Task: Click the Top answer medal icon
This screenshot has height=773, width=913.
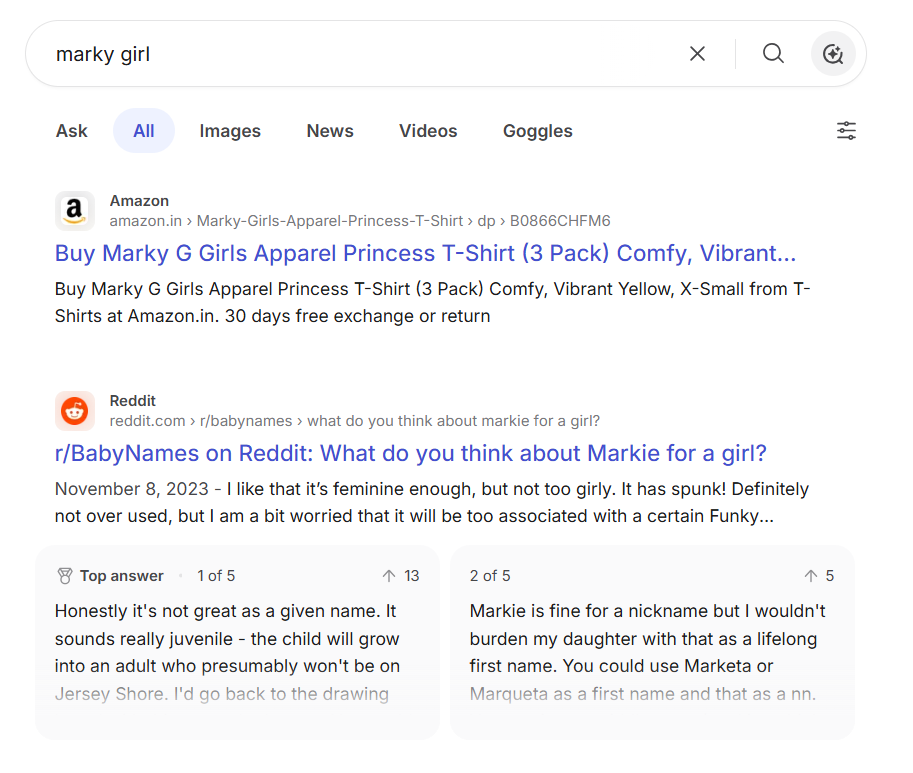Action: [x=65, y=576]
